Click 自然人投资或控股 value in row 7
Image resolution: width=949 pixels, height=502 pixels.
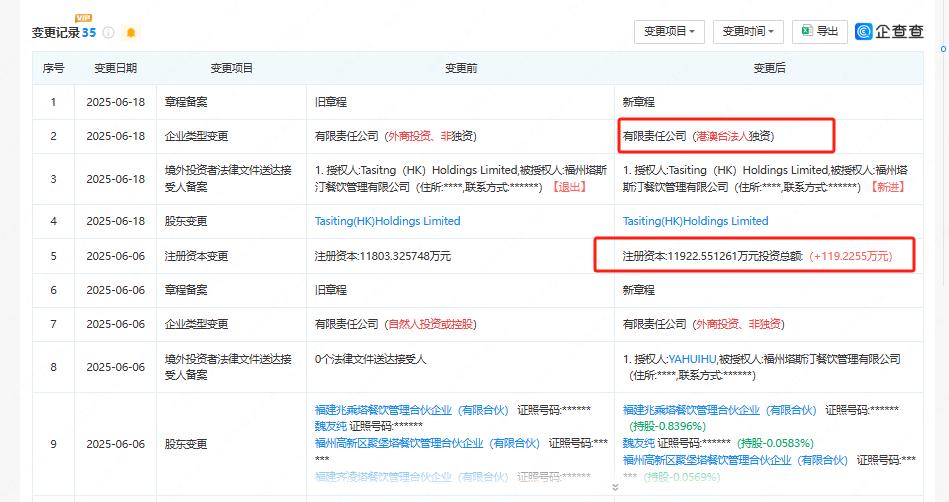tap(431, 324)
